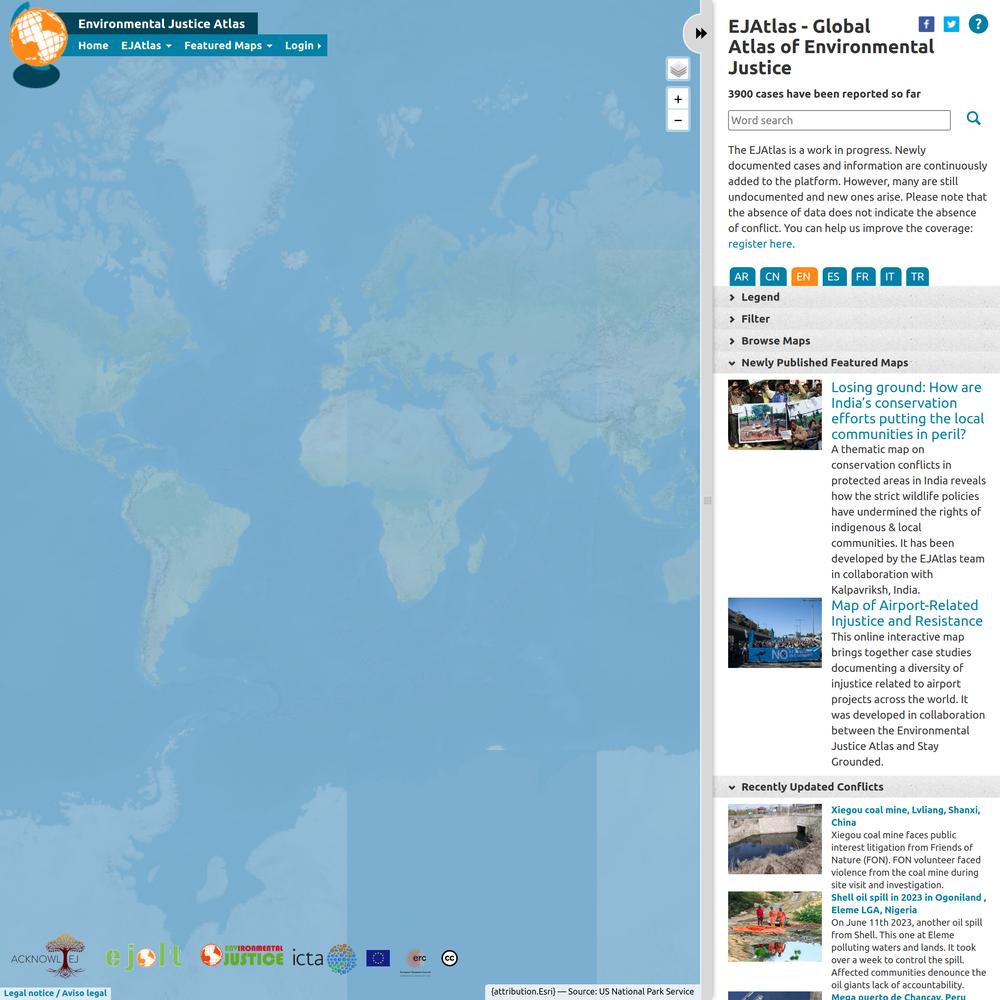Open Map of Airport-Related Injustice link
This screenshot has width=1000, height=1000.
pyautogui.click(x=906, y=613)
